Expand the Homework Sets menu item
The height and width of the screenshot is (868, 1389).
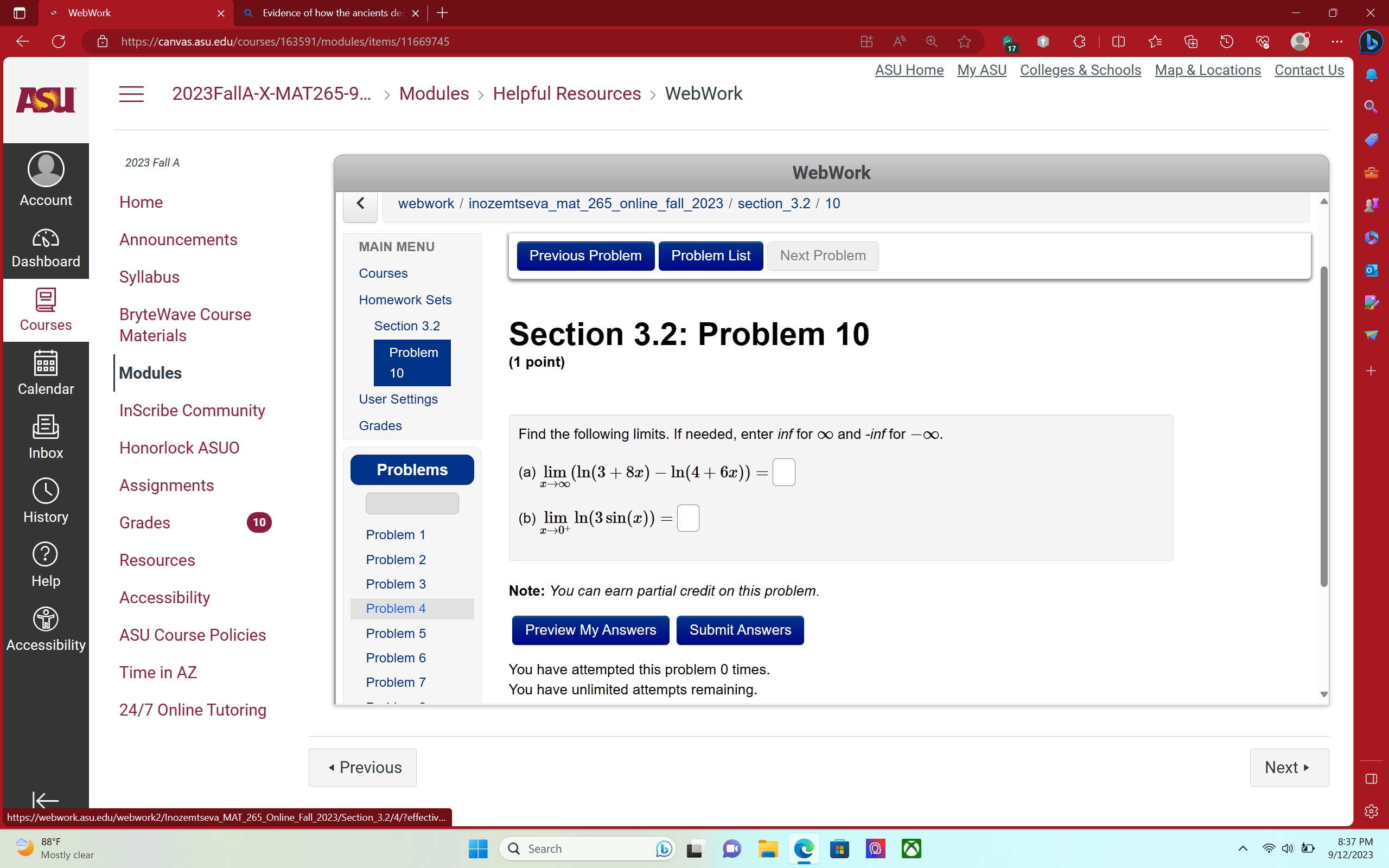(406, 299)
